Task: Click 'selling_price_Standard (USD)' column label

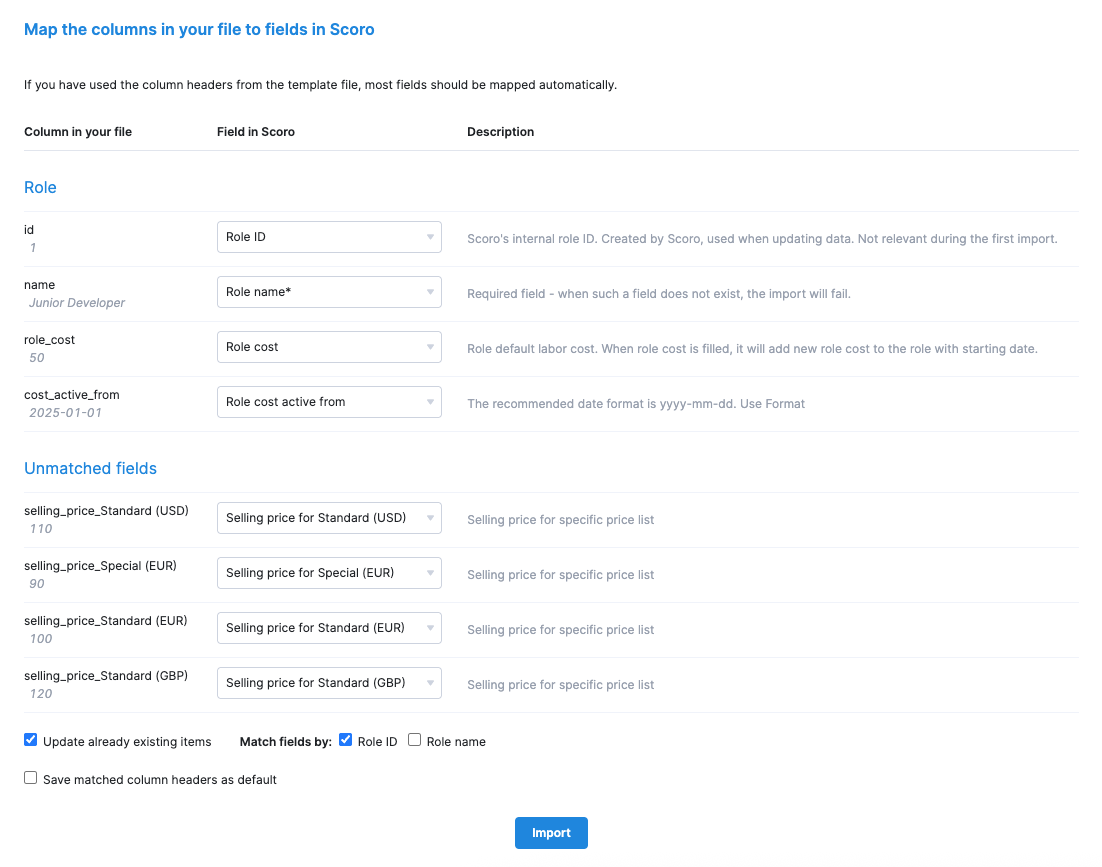Action: click(106, 511)
